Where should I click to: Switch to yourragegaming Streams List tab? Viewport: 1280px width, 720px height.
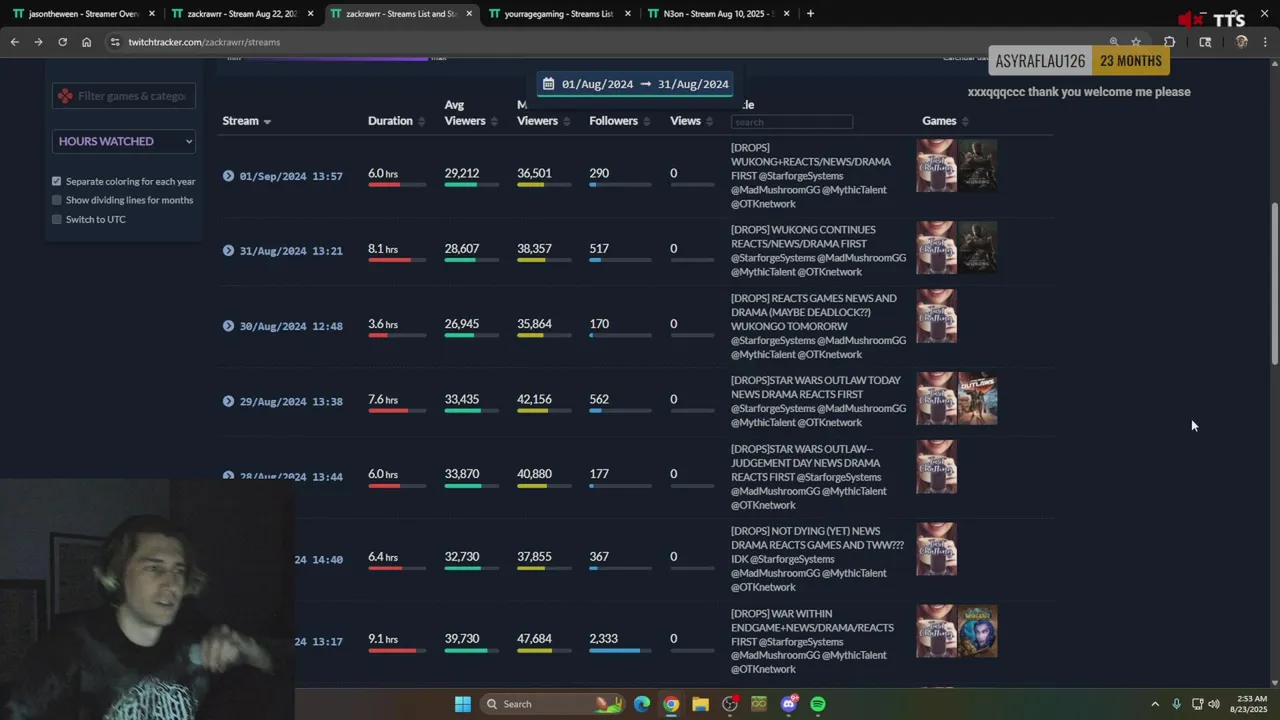(x=560, y=14)
